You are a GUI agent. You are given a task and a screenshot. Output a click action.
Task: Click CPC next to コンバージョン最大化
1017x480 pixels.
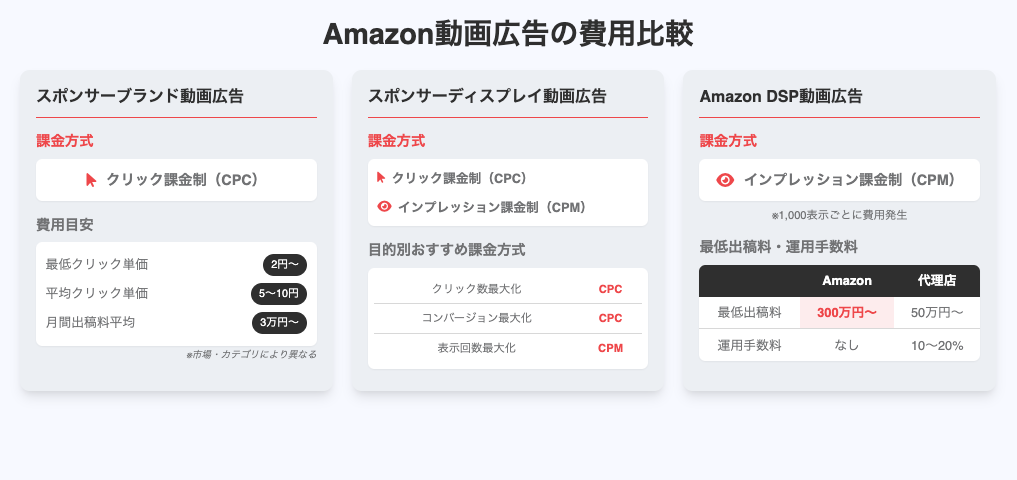[610, 318]
